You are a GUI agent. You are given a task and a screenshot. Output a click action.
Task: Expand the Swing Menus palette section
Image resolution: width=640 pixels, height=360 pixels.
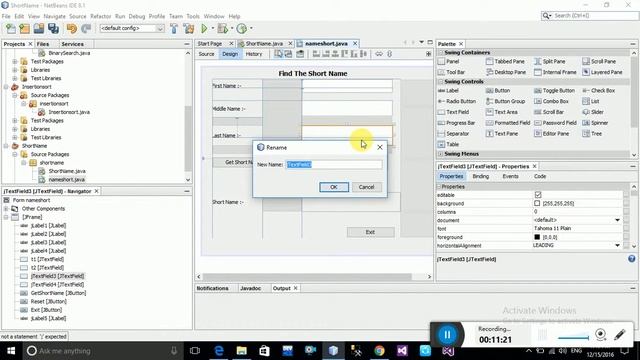point(440,154)
